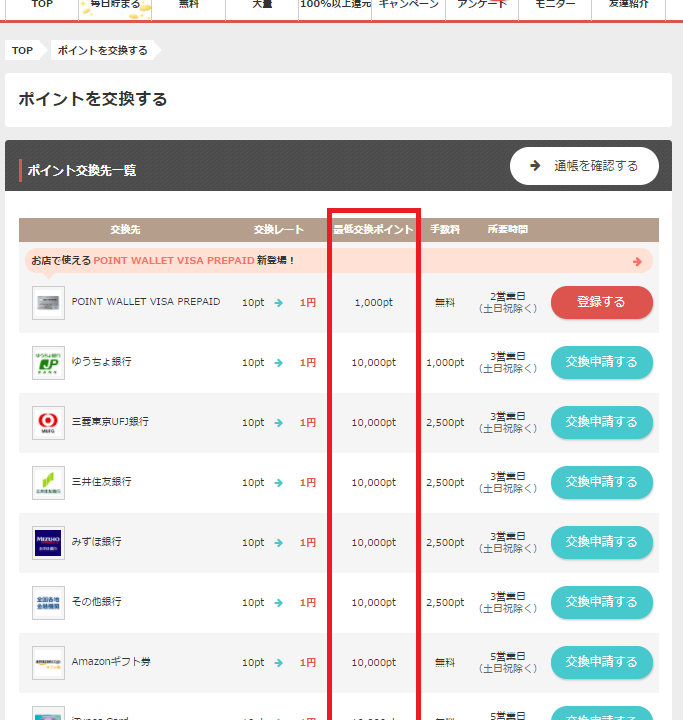
Task: Click 交換申請する for 三菱東京UFJ銀行
Action: tap(602, 422)
